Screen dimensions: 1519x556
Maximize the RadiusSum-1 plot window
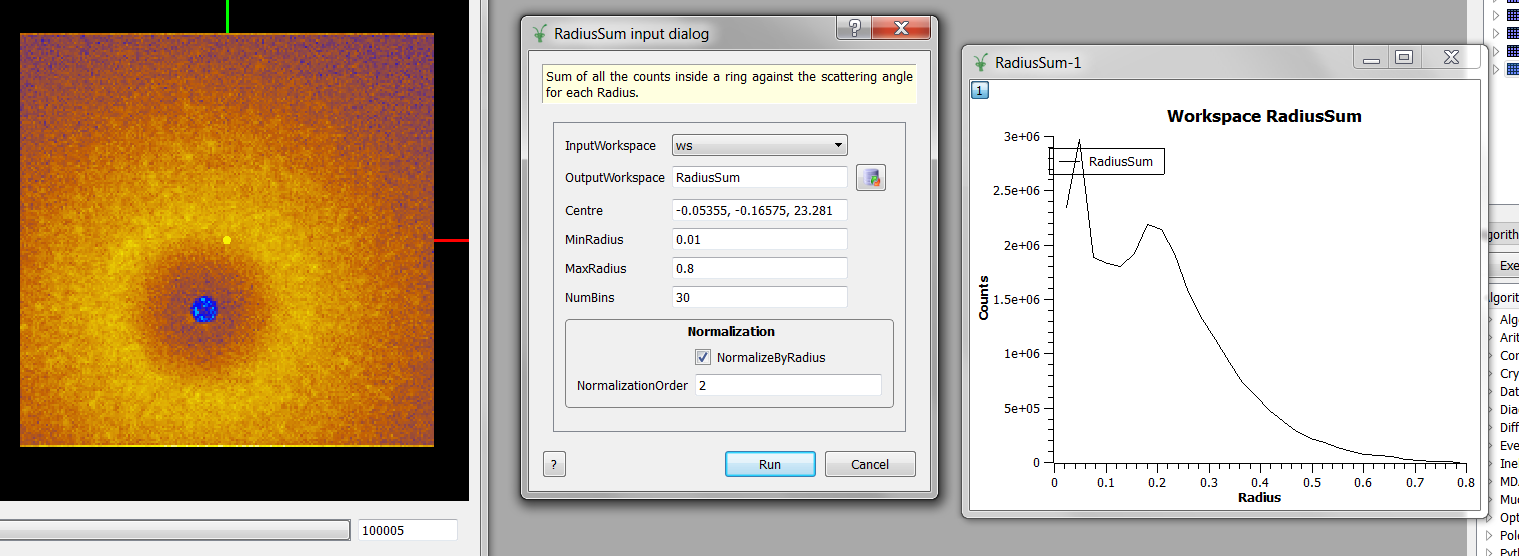[1403, 58]
